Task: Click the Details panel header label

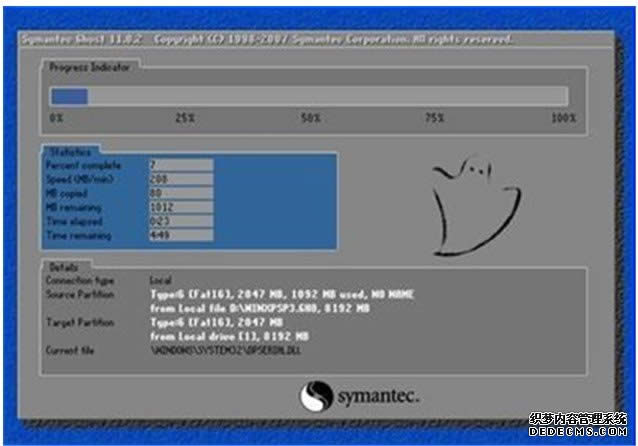Action: (60, 270)
